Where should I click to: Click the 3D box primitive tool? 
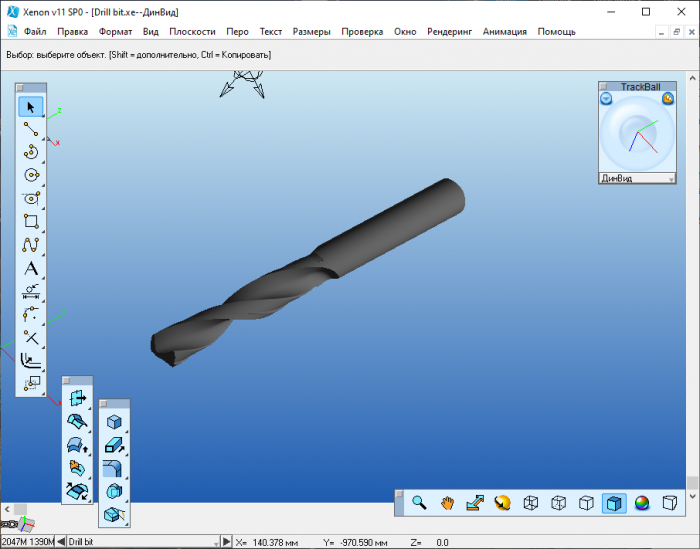click(113, 422)
